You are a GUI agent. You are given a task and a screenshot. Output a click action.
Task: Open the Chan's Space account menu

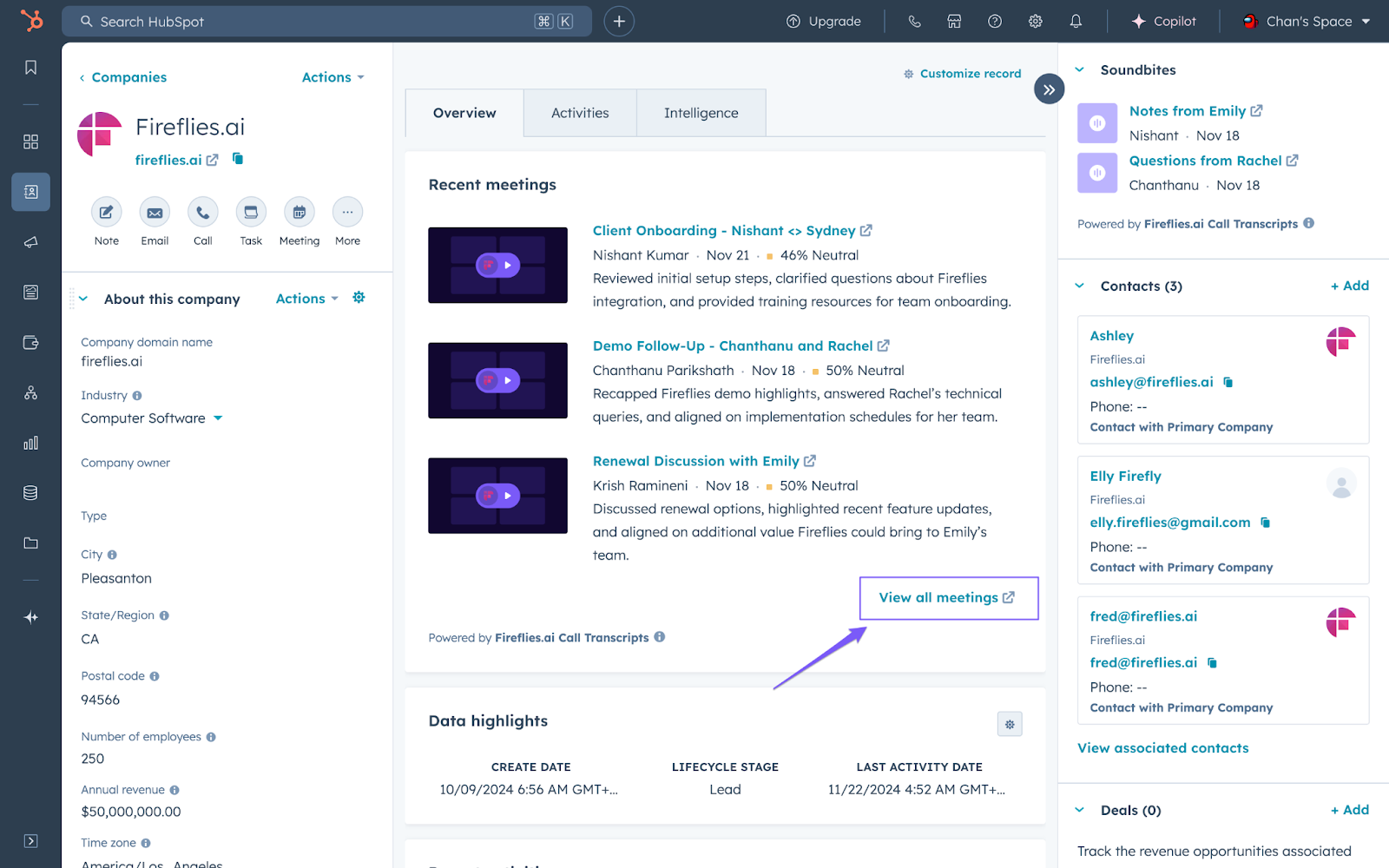pos(1307,22)
